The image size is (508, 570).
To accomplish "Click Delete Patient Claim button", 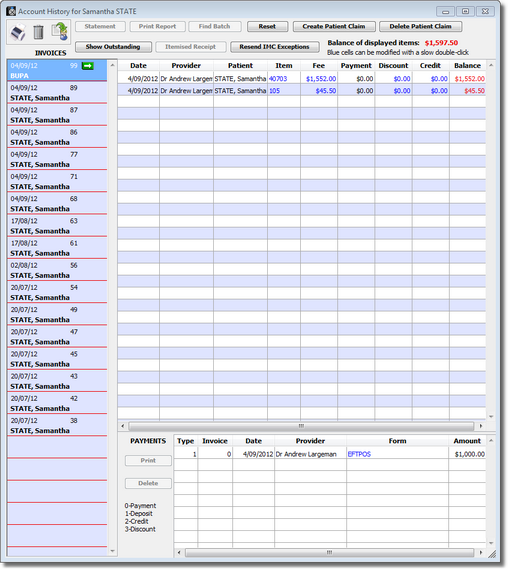I will [421, 27].
